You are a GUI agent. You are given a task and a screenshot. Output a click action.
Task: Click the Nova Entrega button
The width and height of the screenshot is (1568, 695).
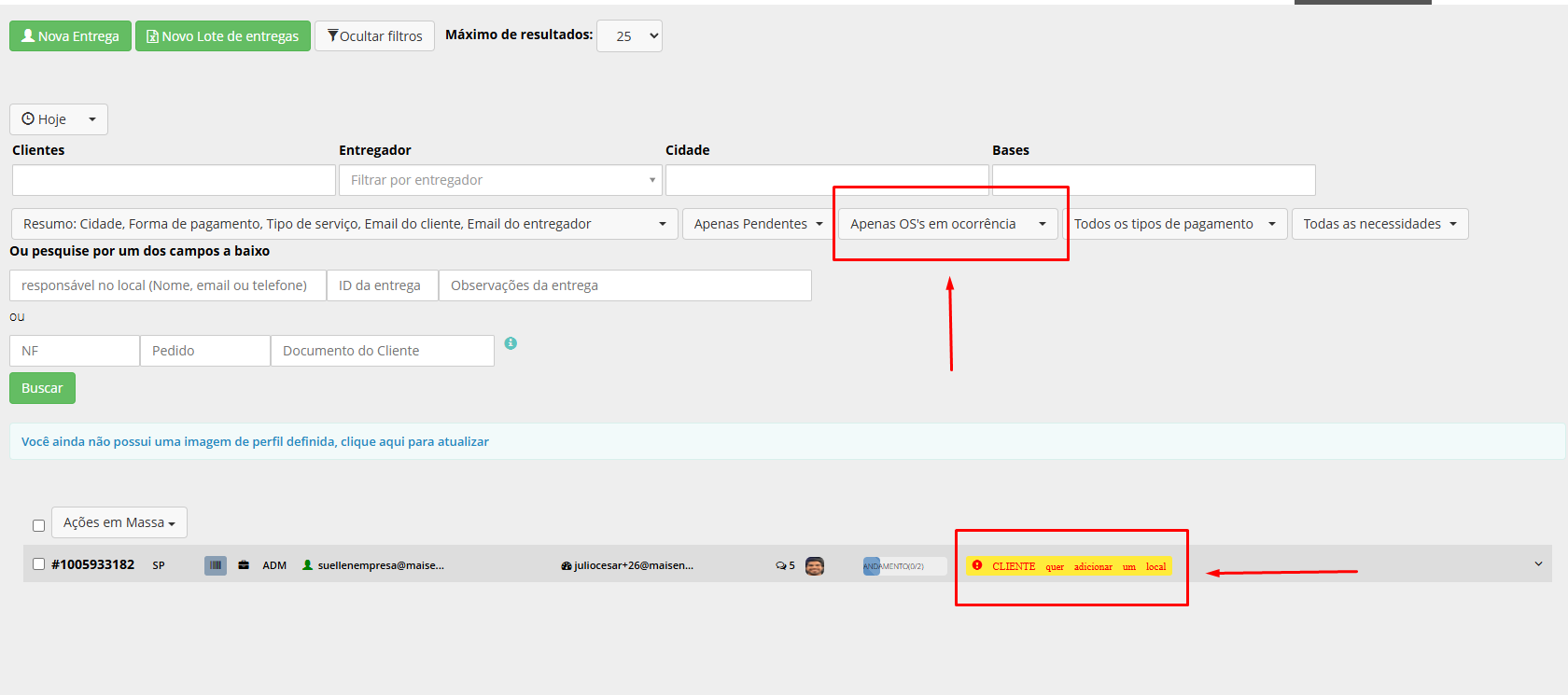pyautogui.click(x=70, y=36)
